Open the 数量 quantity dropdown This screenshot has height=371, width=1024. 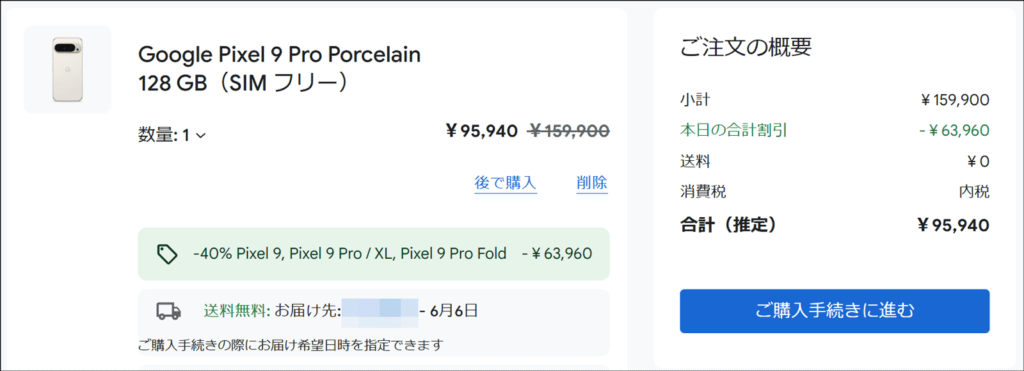pyautogui.click(x=172, y=135)
